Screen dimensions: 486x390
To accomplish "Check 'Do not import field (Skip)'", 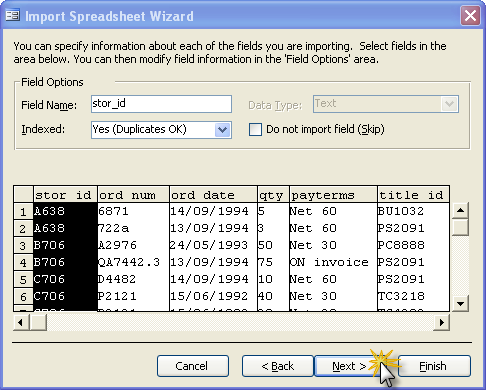I will pyautogui.click(x=255, y=129).
